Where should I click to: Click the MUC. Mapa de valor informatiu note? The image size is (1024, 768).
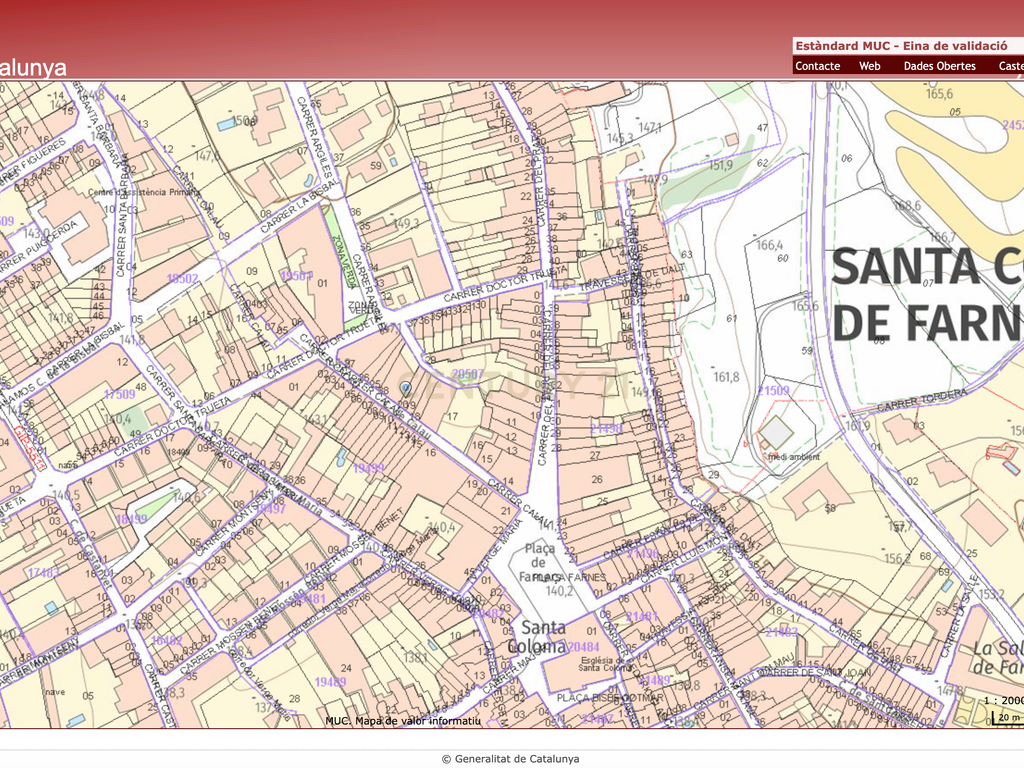(403, 721)
